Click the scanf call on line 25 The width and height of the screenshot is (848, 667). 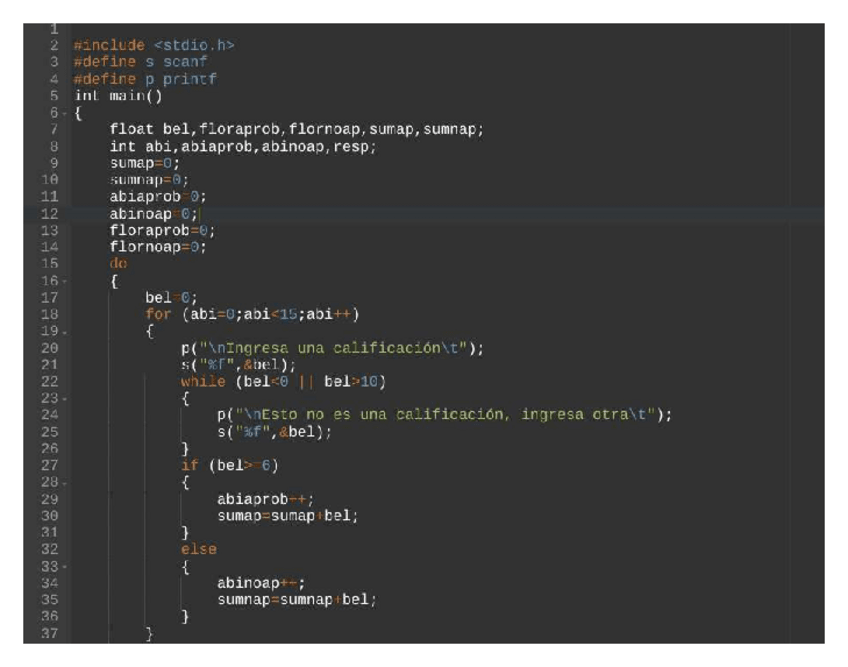[x=274, y=432]
